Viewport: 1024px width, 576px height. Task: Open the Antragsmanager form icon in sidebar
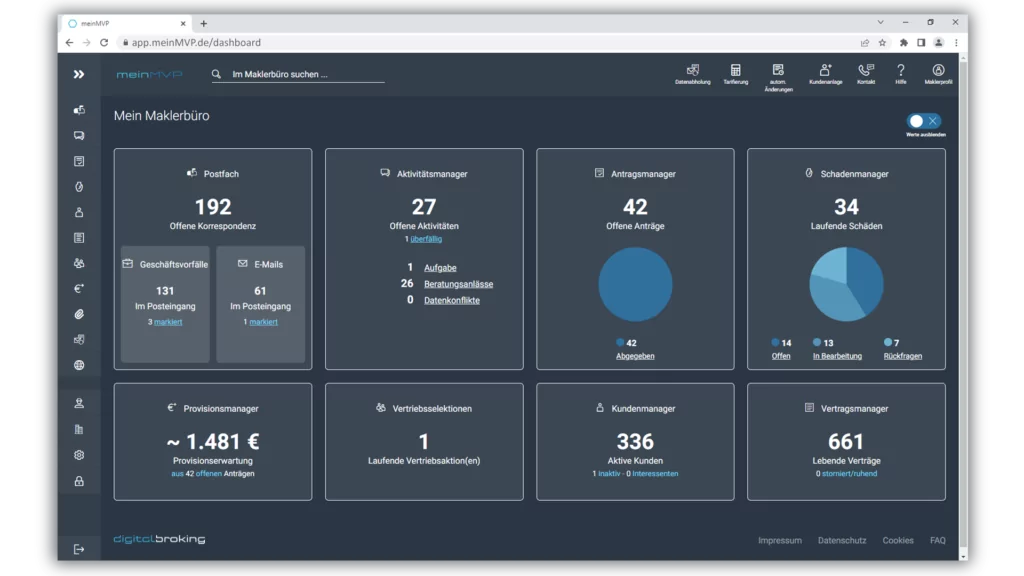coord(79,161)
